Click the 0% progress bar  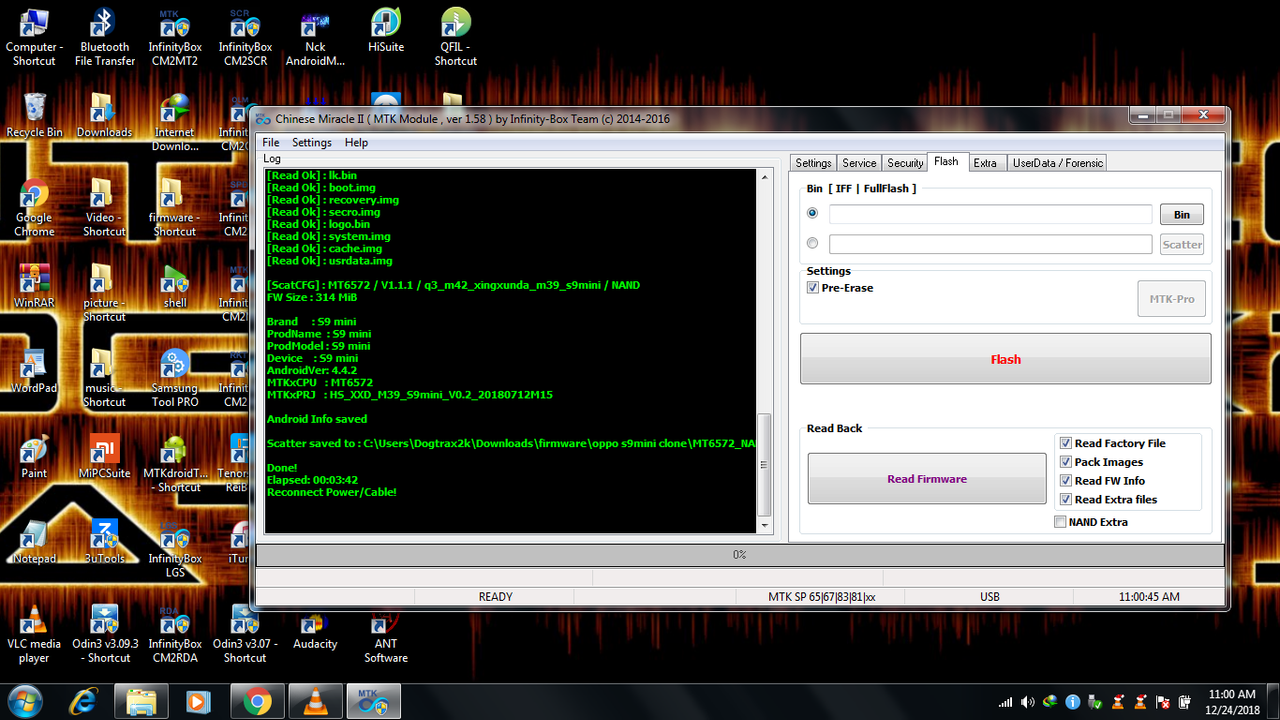point(740,555)
